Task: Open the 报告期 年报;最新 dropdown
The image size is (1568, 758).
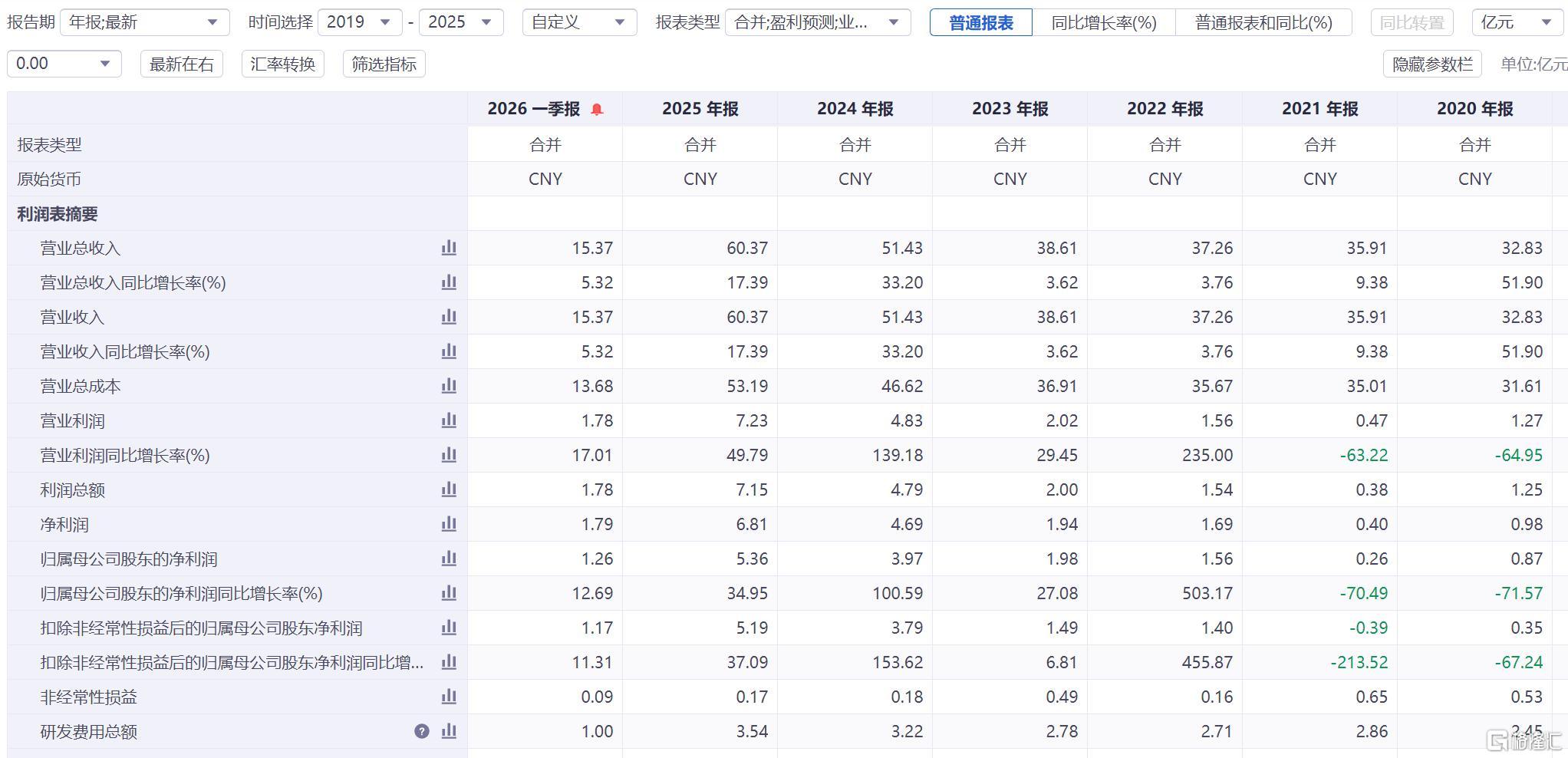Action: (x=145, y=22)
